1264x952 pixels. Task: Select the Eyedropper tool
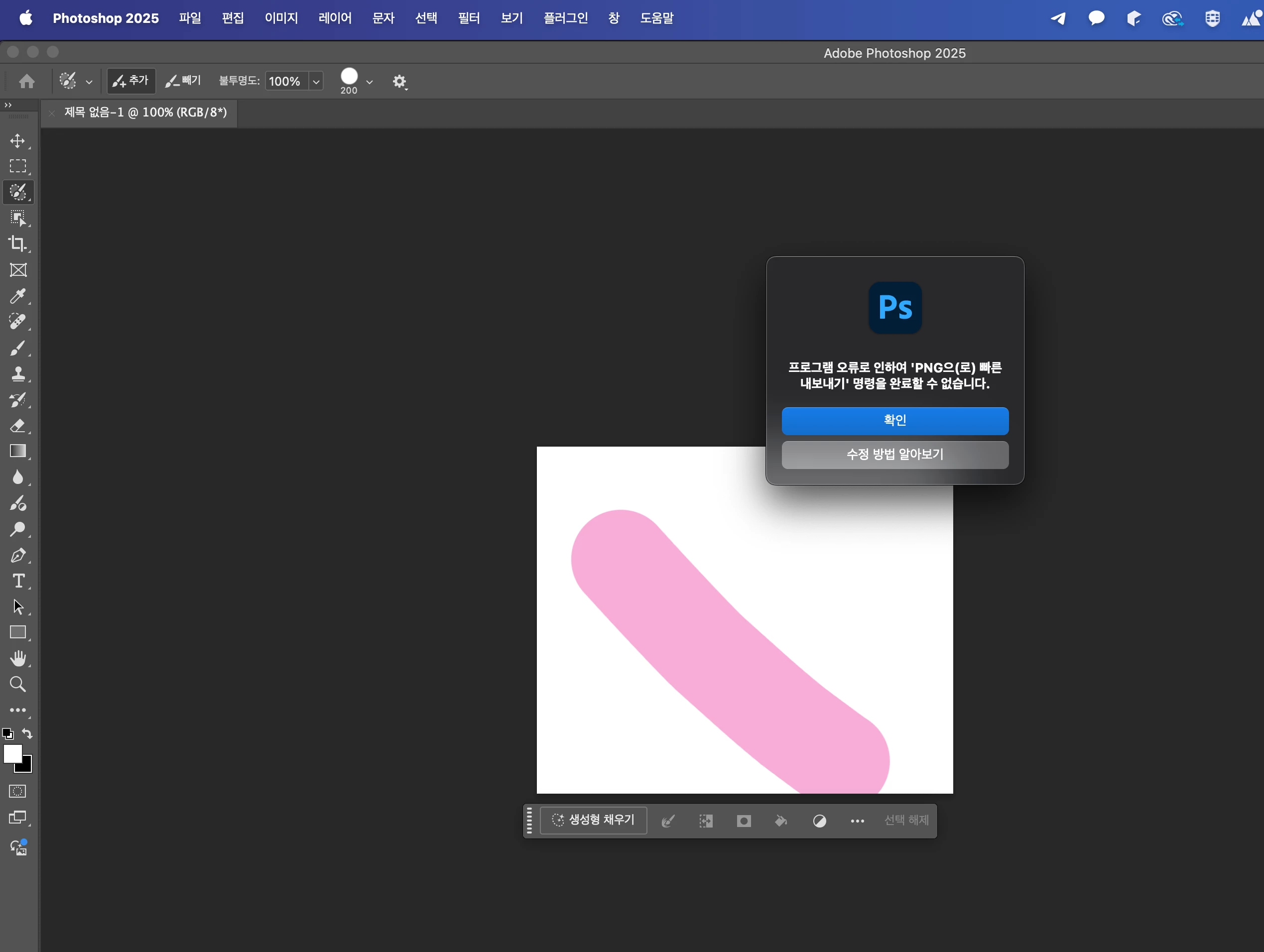[18, 296]
